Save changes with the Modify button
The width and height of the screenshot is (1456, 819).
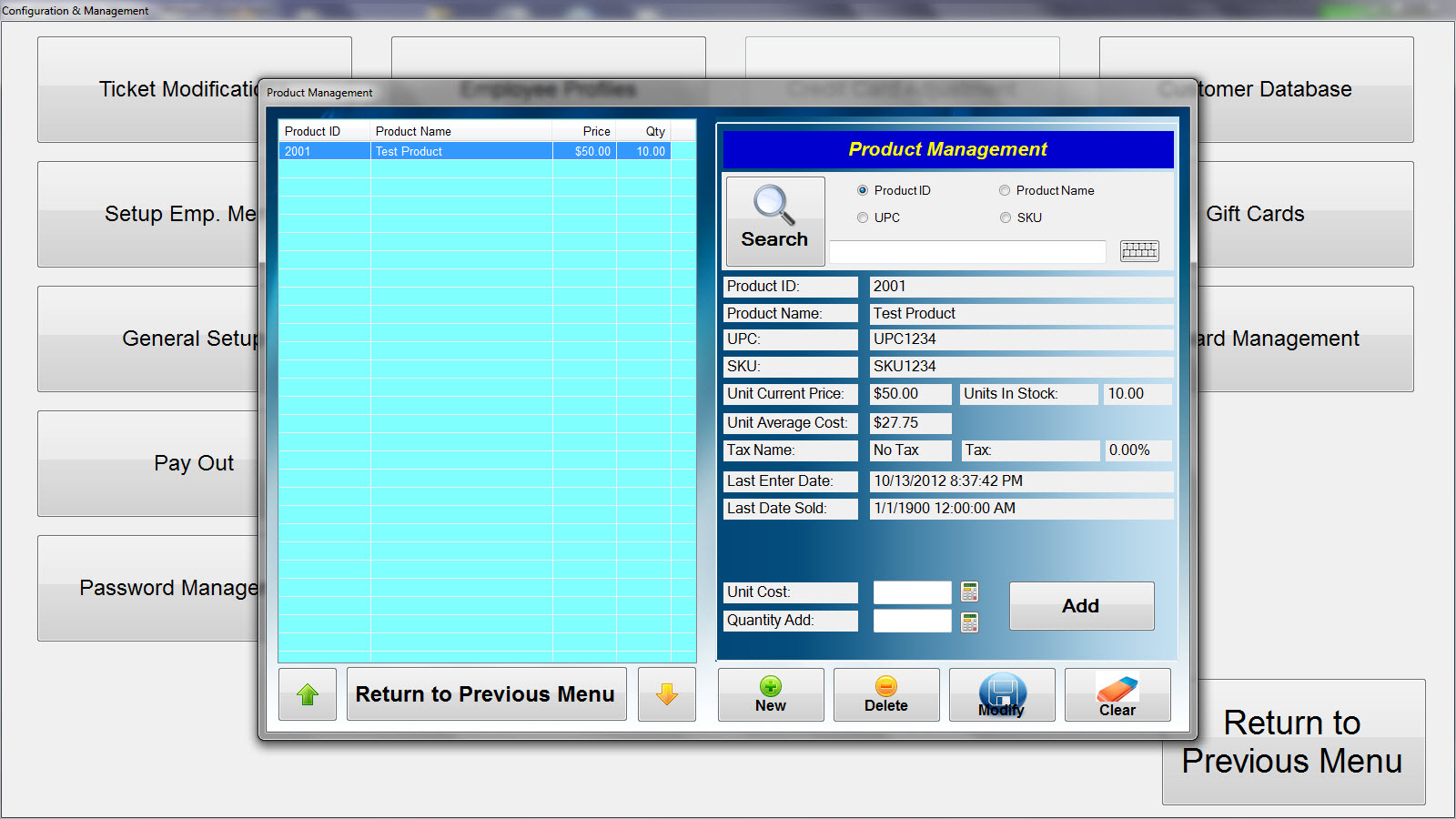(x=1001, y=694)
